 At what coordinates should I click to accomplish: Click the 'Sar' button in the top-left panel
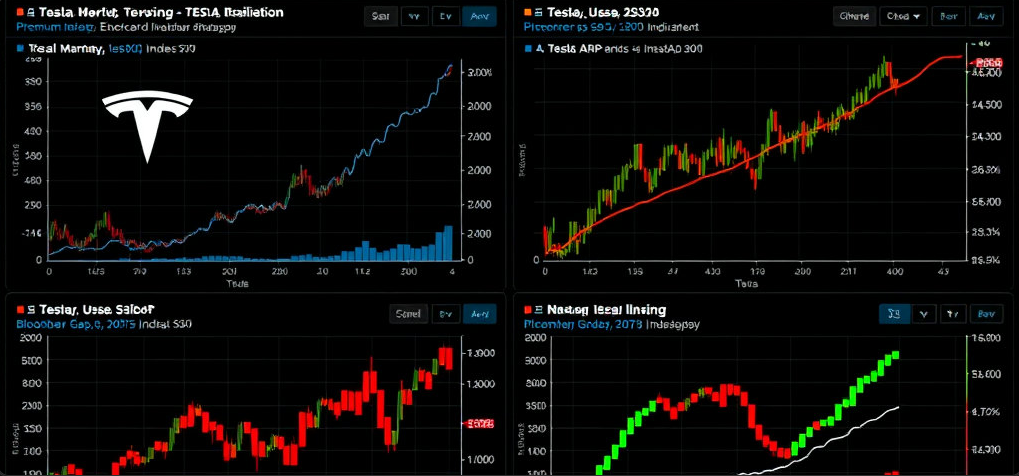click(x=381, y=16)
